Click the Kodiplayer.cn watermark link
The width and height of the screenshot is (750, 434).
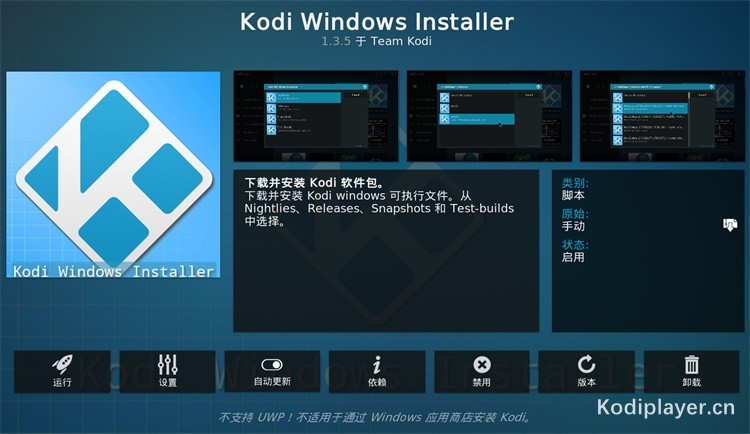click(x=666, y=408)
